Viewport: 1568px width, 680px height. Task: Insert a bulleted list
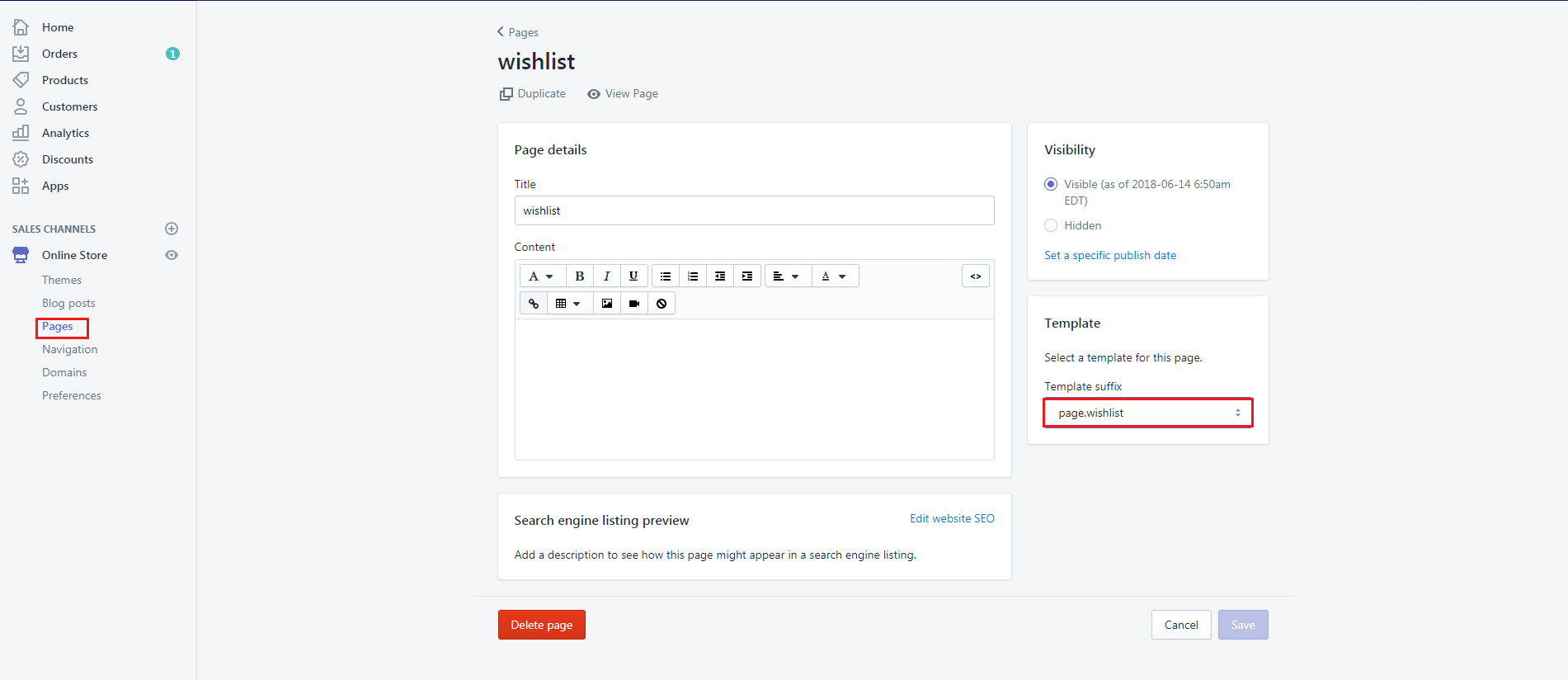coord(666,276)
